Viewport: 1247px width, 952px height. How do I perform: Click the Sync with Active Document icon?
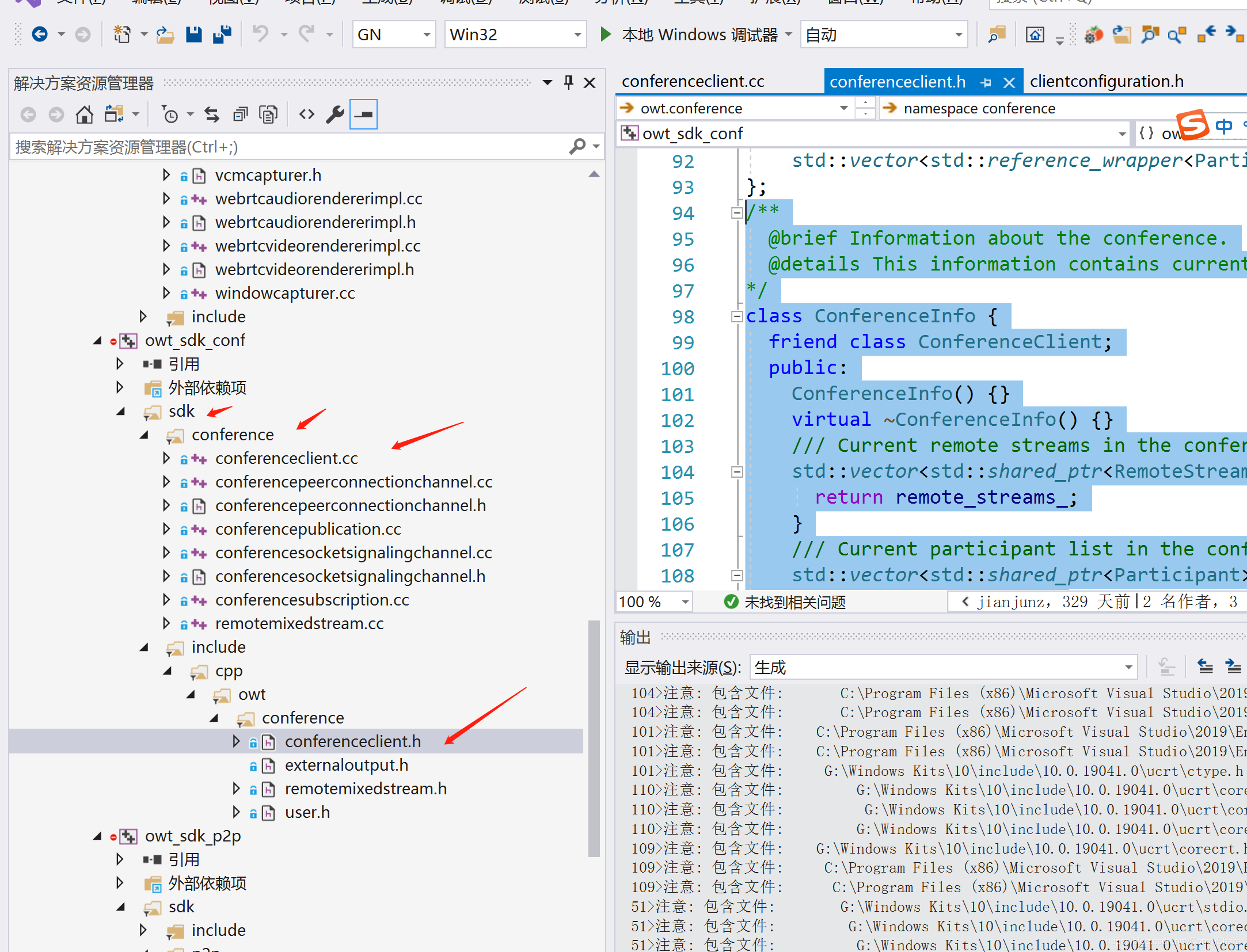(x=212, y=115)
